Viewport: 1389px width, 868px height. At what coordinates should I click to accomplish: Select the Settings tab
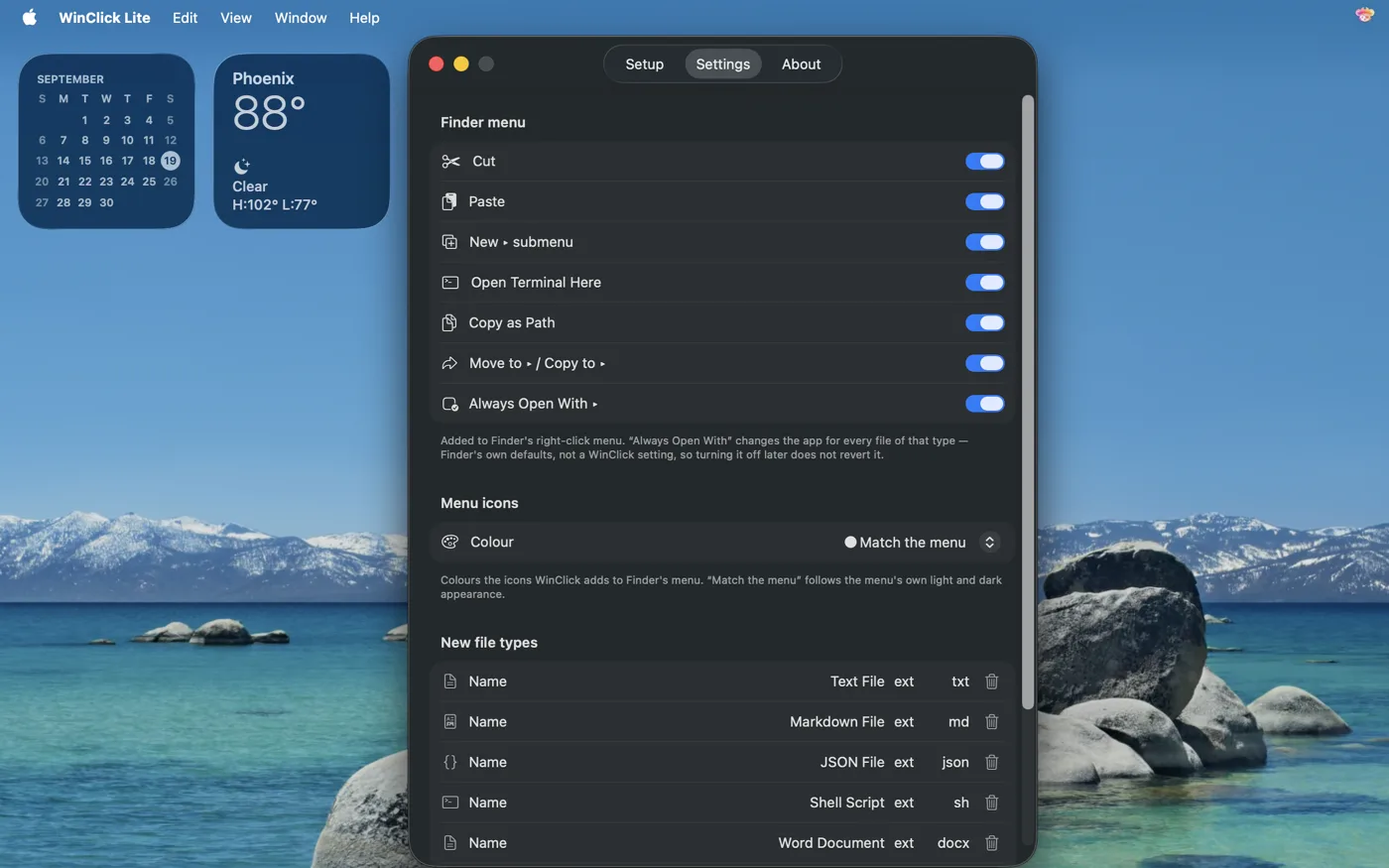pos(723,63)
